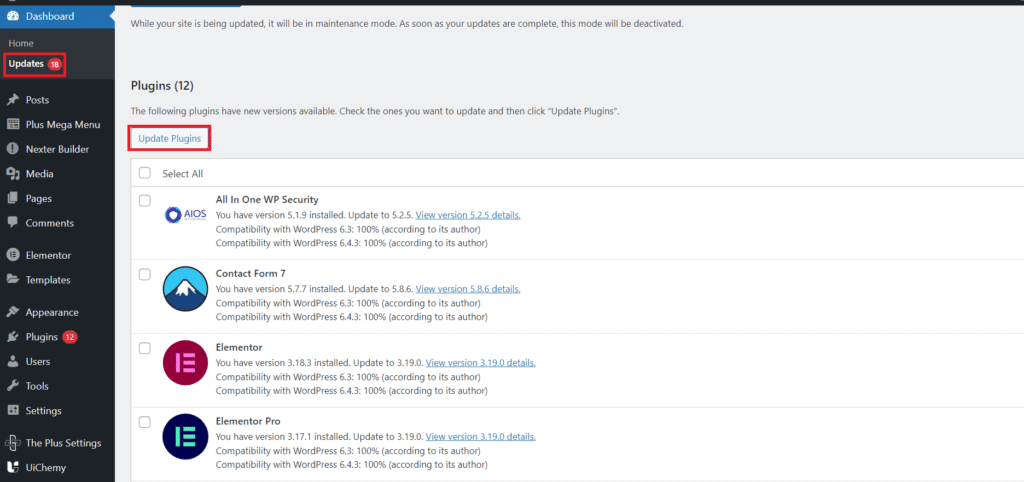This screenshot has width=1024, height=482.
Task: Open the Updates submenu item
Action: click(x=26, y=64)
